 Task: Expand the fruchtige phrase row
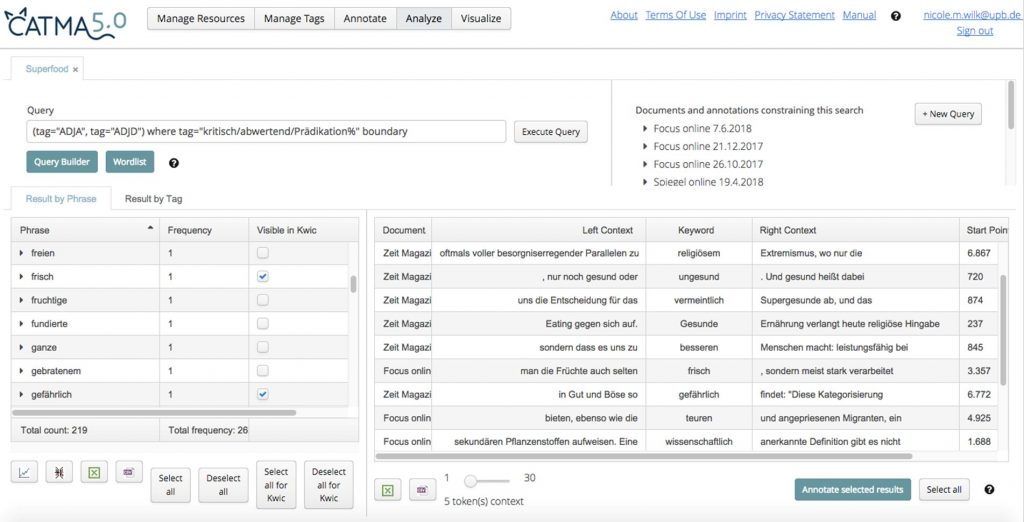pos(22,300)
